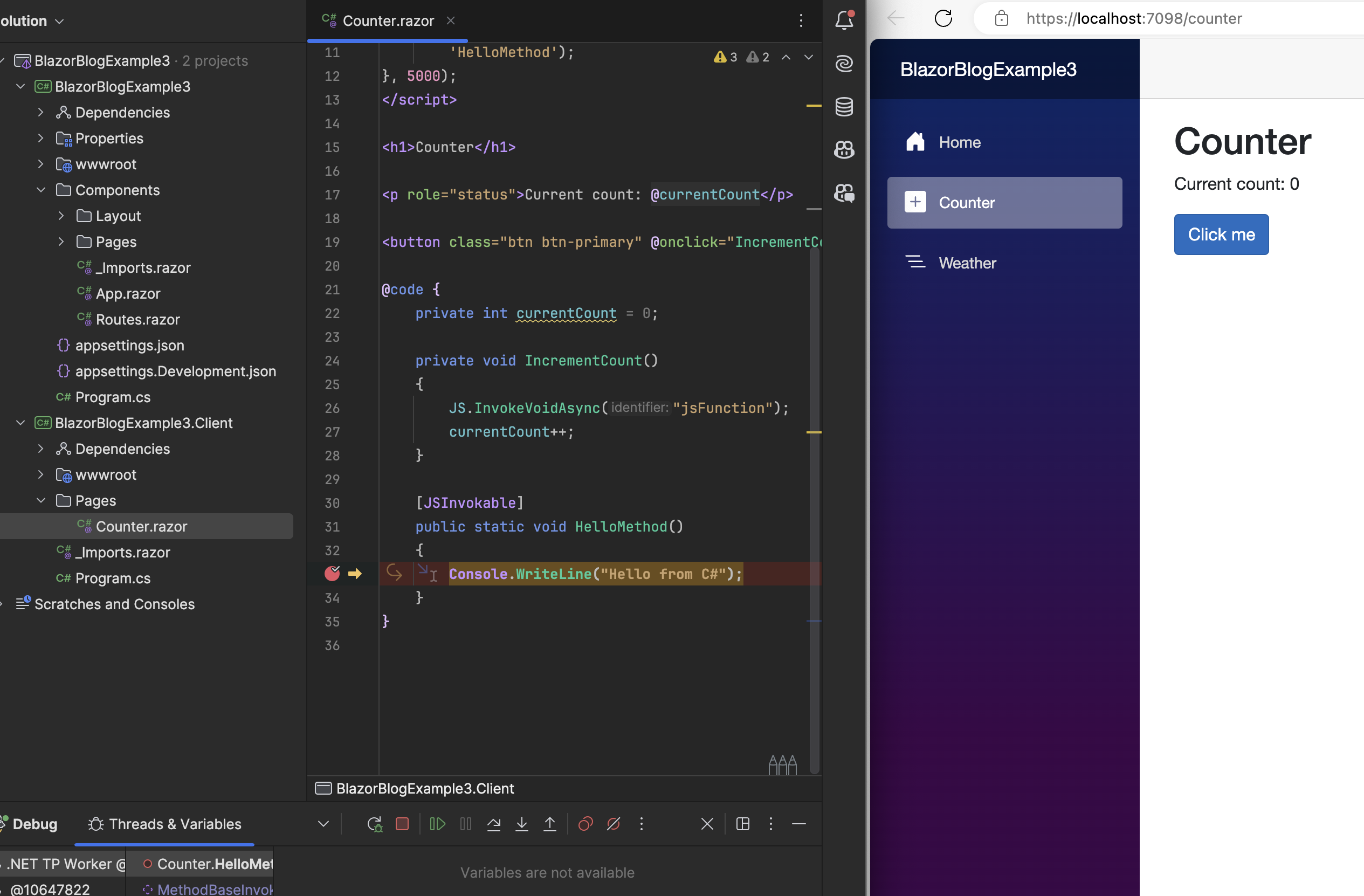
Task: Open the Notifications bell icon
Action: click(x=844, y=20)
